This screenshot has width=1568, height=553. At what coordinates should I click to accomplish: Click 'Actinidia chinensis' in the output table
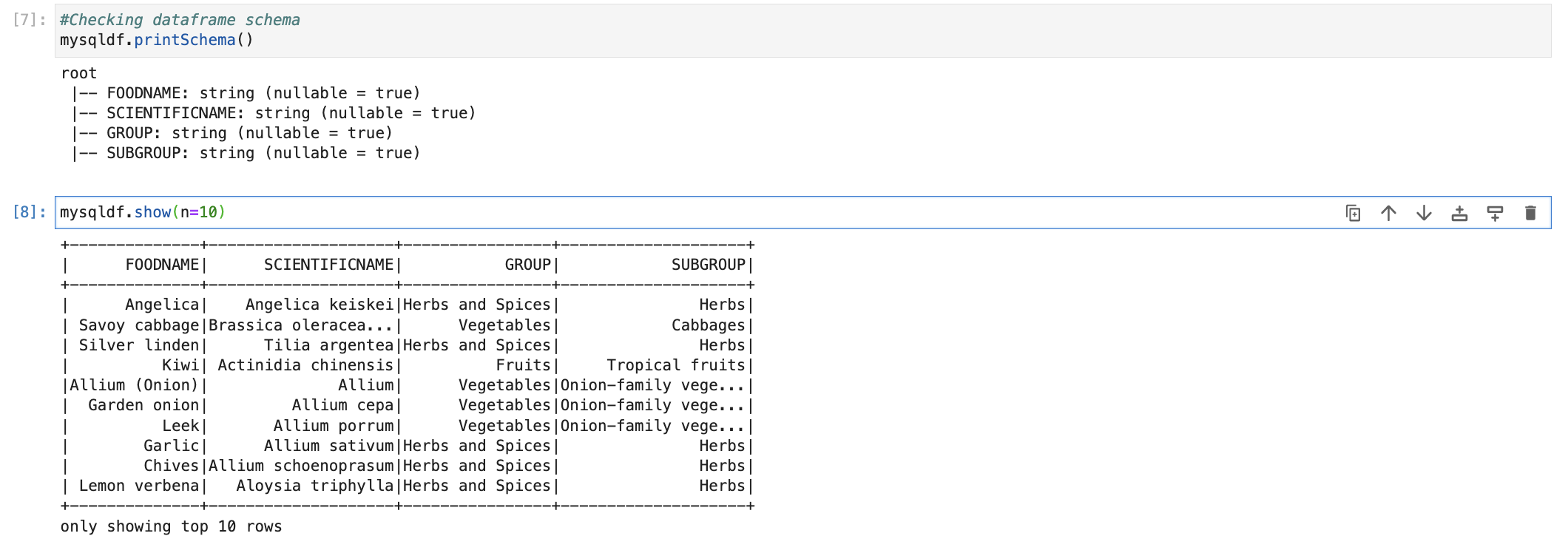click(x=305, y=365)
